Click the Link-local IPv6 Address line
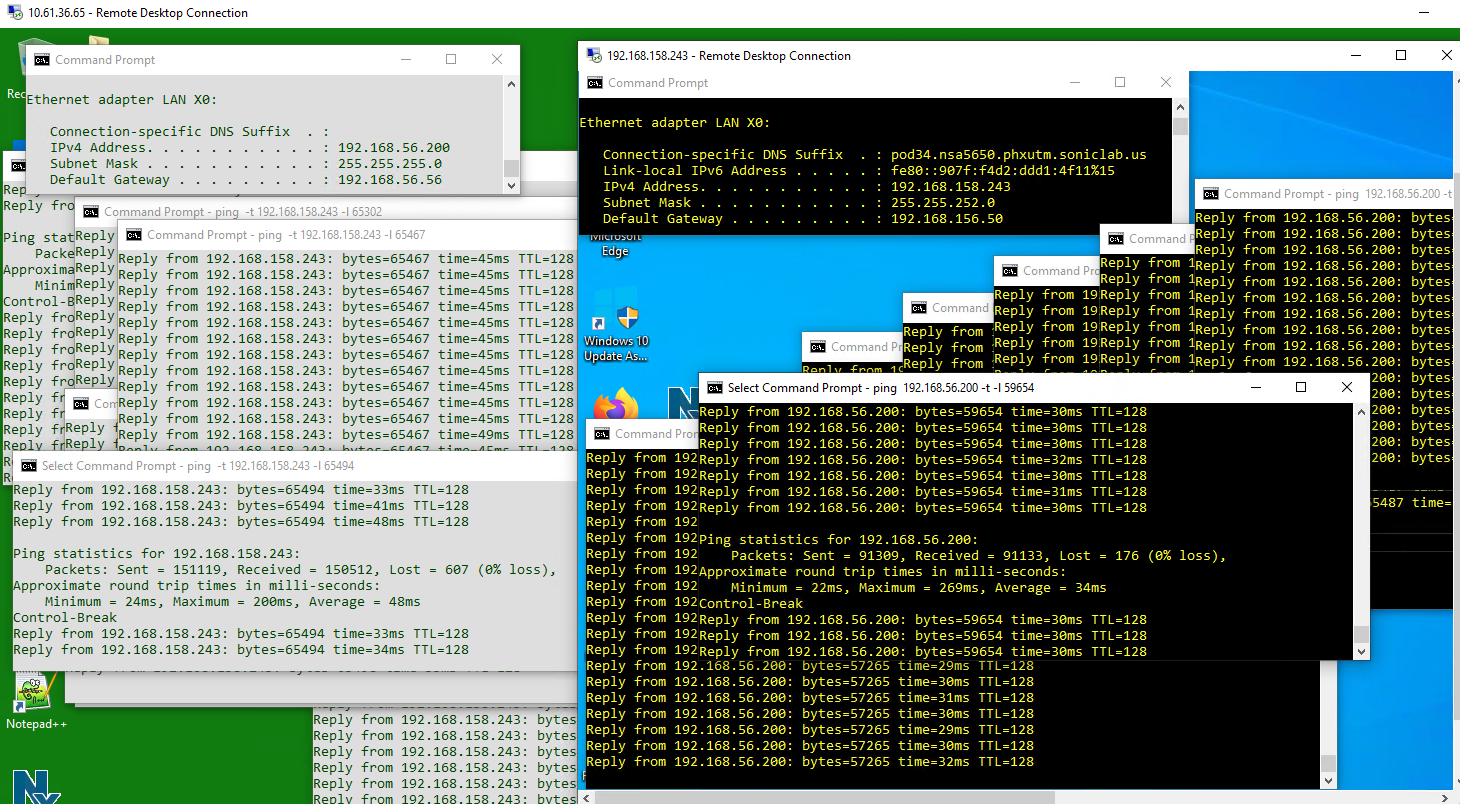Viewport: 1460px width, 804px height. point(858,171)
